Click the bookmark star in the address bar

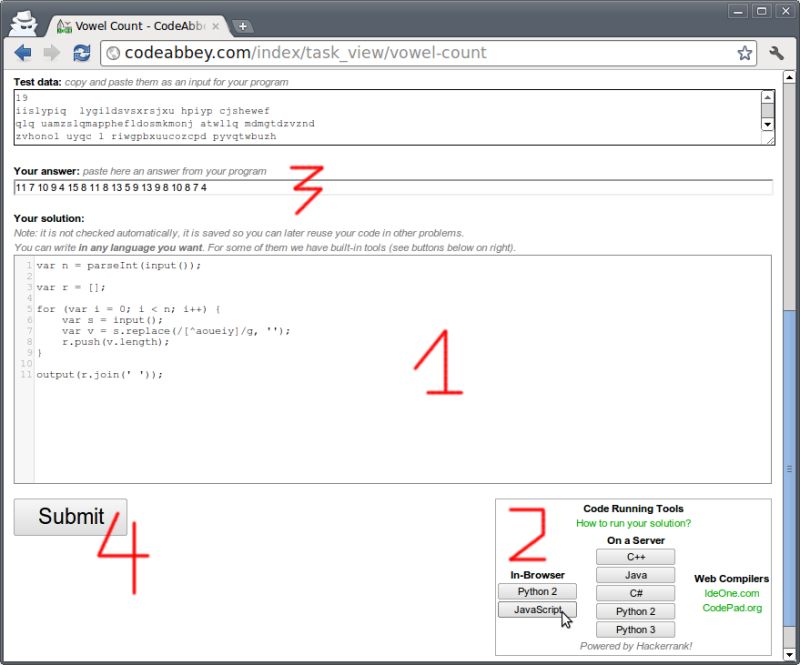(x=745, y=53)
